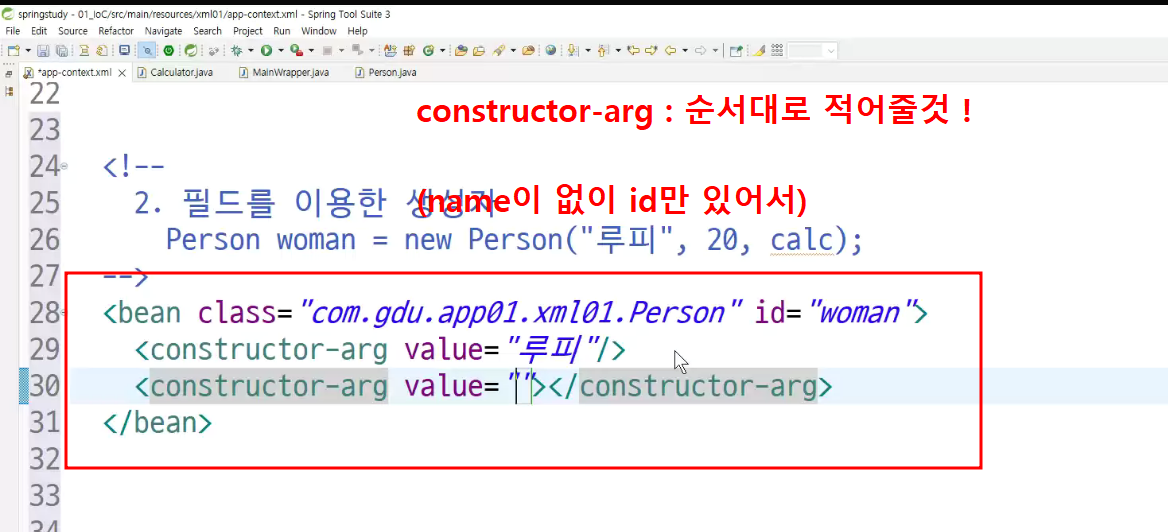
Task: Expand the Debug dropdown arrow
Action: [x=251, y=51]
